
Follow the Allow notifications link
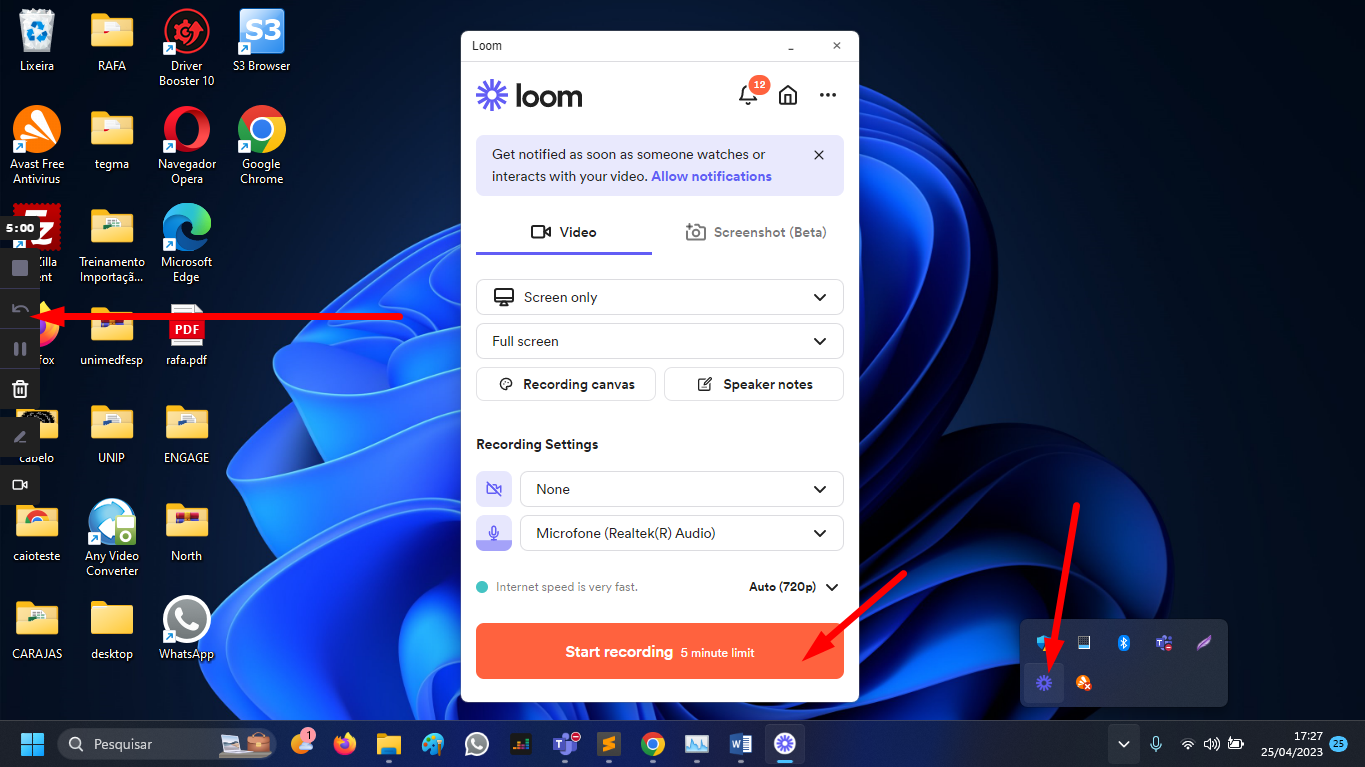[711, 176]
